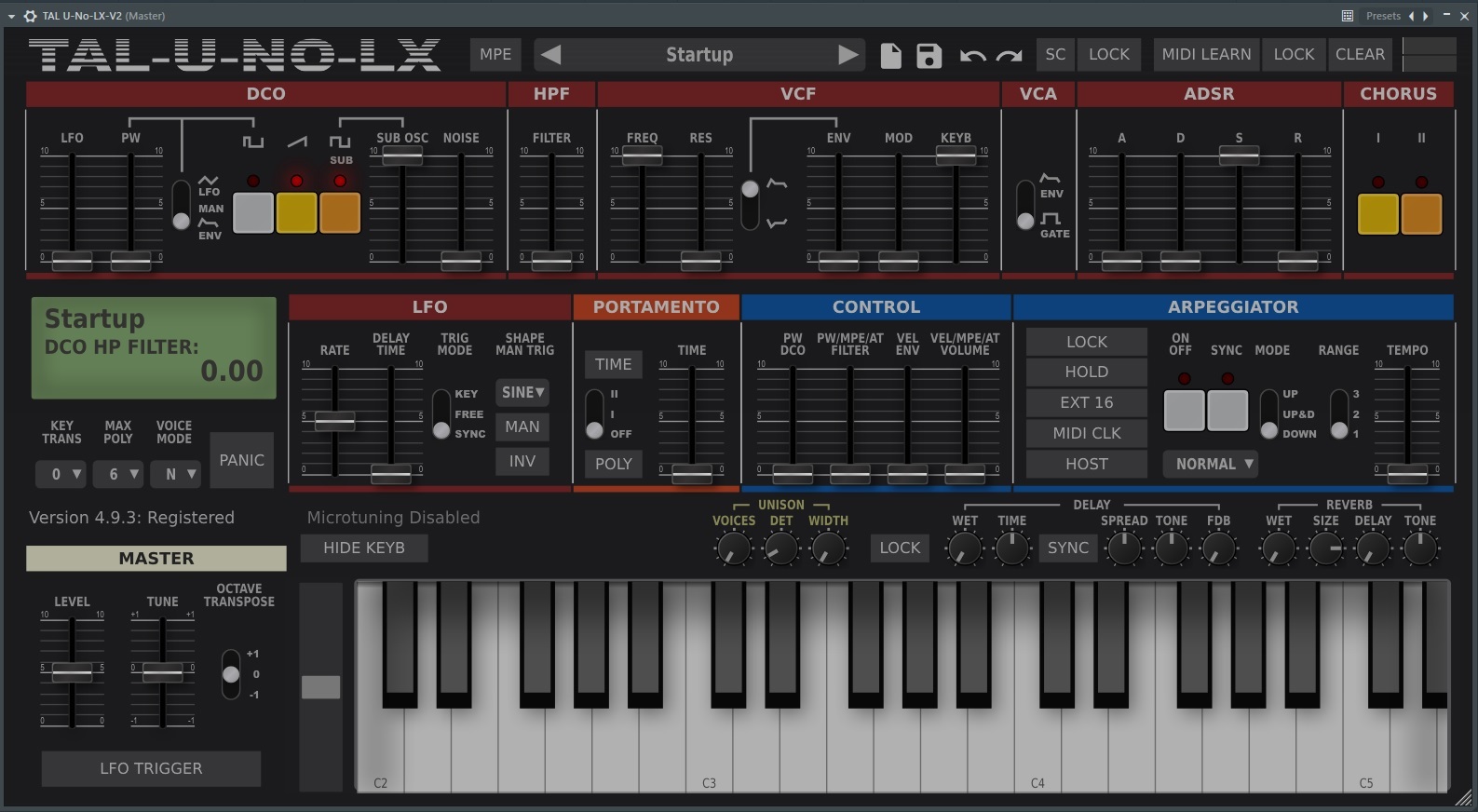Viewport: 1478px width, 812px height.
Task: Toggle DCO sub oscillator button
Action: 340,212
